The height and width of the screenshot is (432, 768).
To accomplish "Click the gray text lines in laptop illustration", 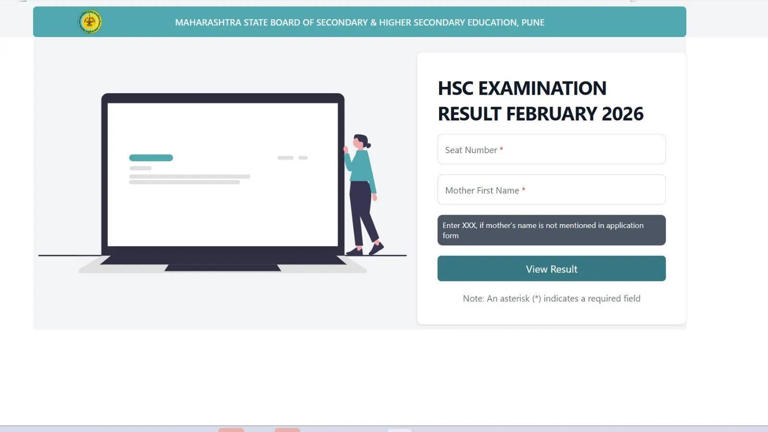I will pos(189,179).
